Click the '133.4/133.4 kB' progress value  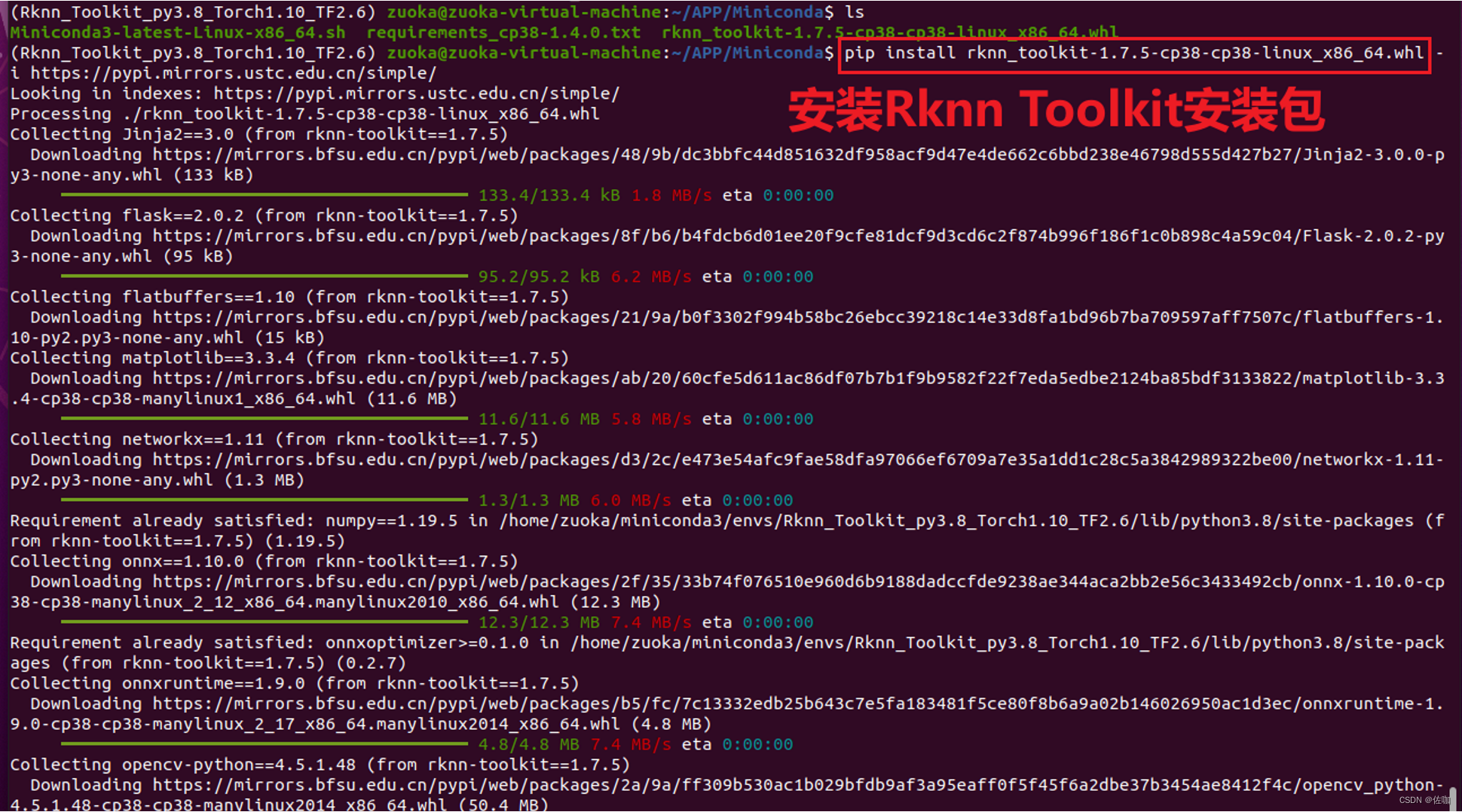(549, 195)
